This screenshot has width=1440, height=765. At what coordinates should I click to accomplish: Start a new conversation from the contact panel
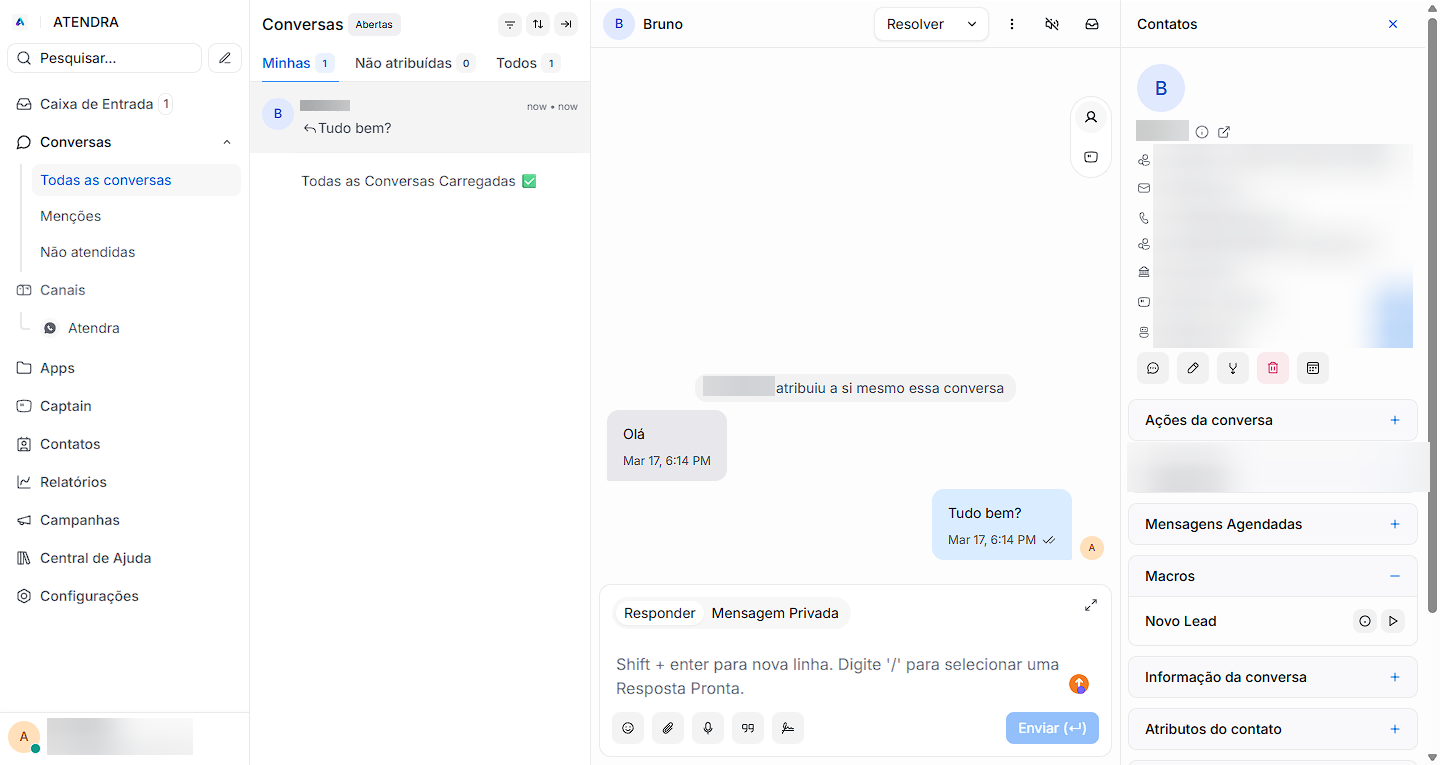[1153, 368]
